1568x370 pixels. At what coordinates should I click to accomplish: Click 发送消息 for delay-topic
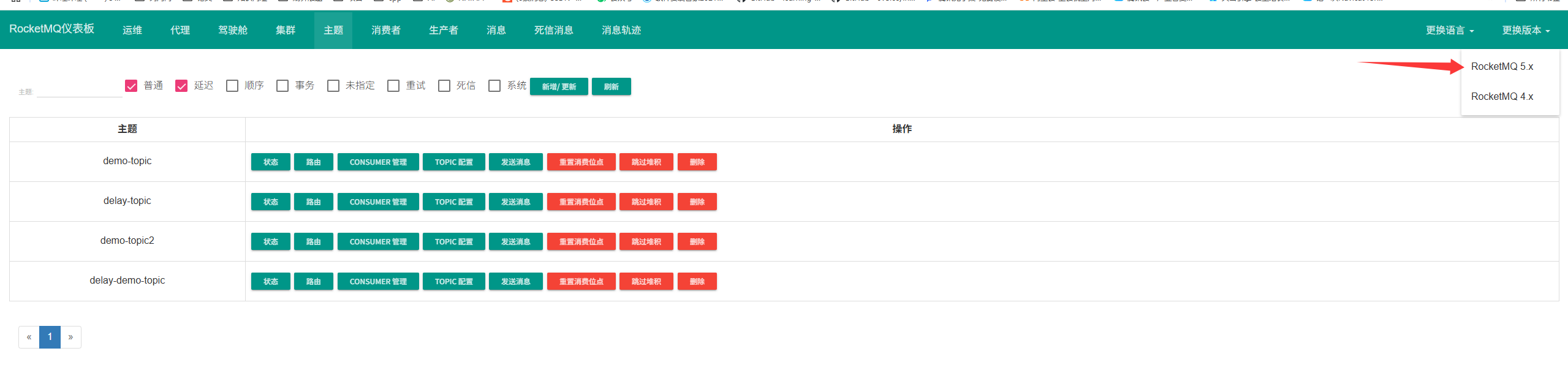coord(516,202)
